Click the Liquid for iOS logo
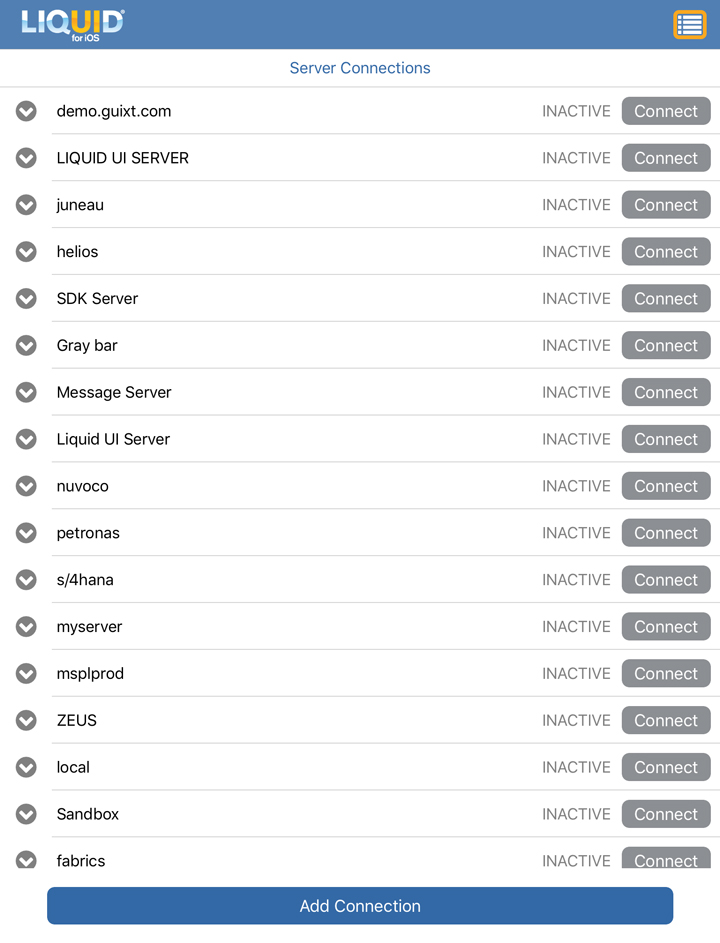This screenshot has width=720, height=943. (72, 25)
